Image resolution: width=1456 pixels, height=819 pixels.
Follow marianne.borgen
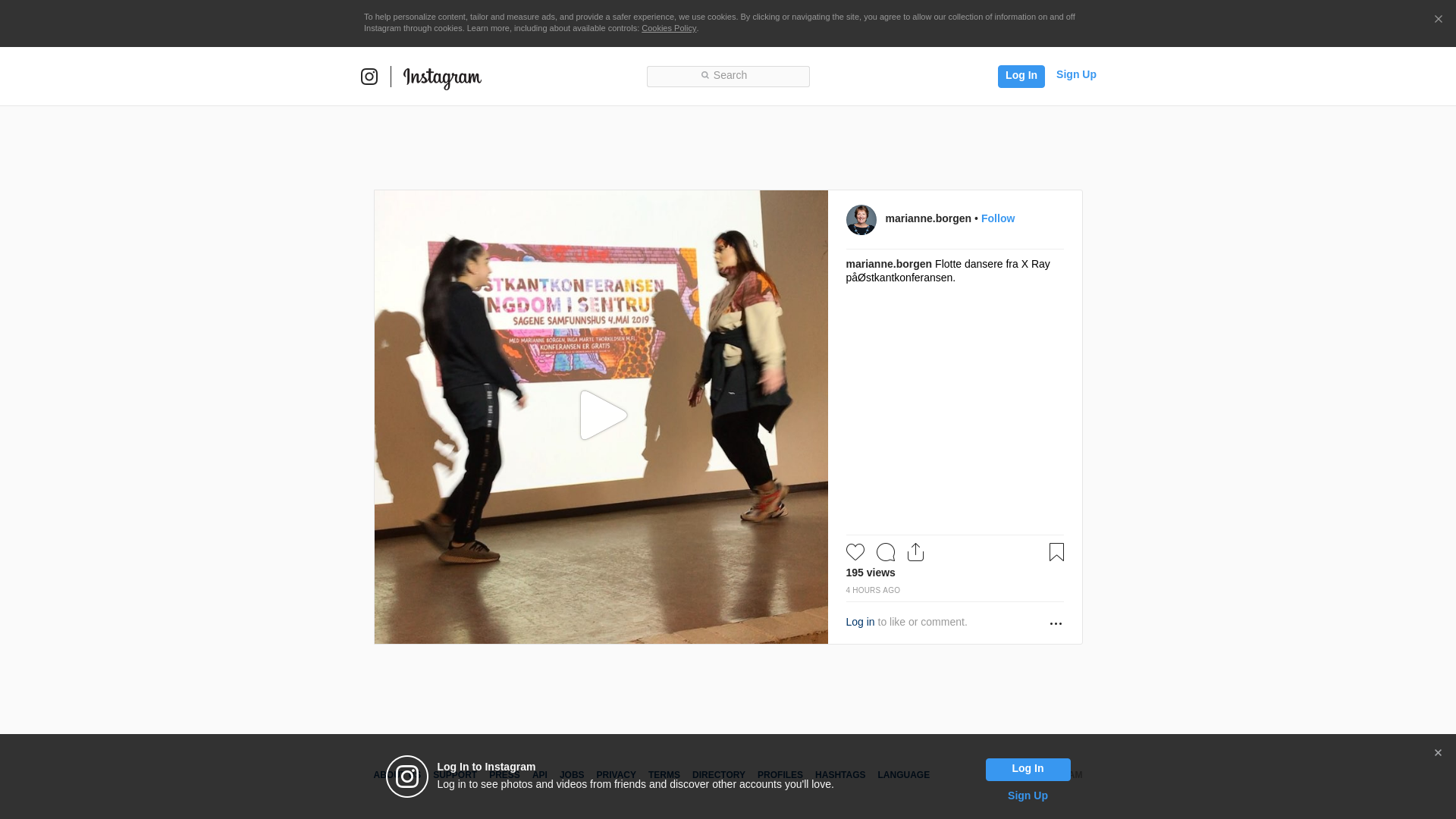(997, 218)
